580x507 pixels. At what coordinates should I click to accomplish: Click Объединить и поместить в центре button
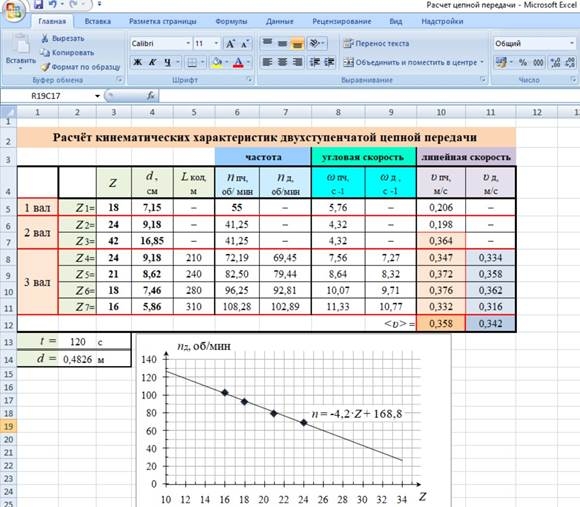[413, 62]
